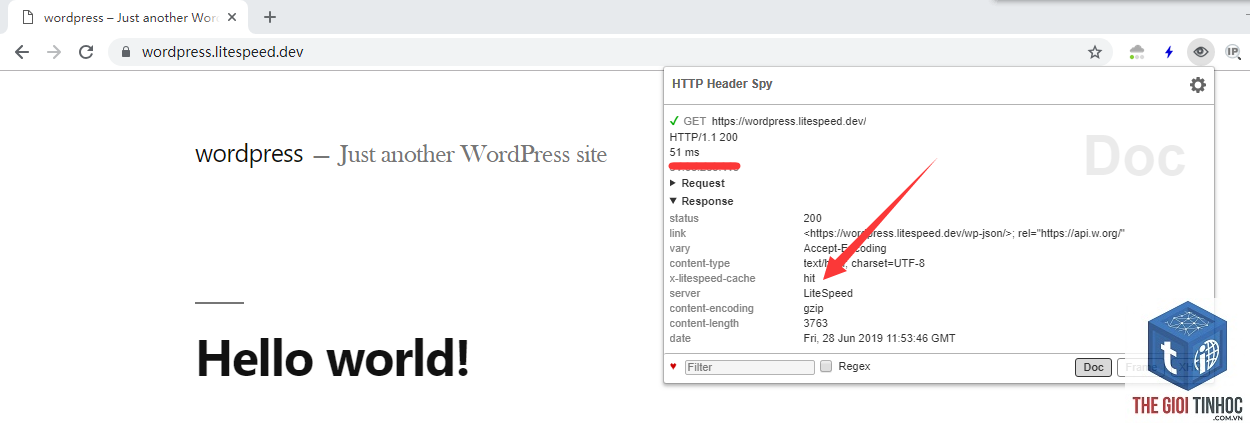Click the status header name
The height and width of the screenshot is (423, 1250).
[x=684, y=218]
